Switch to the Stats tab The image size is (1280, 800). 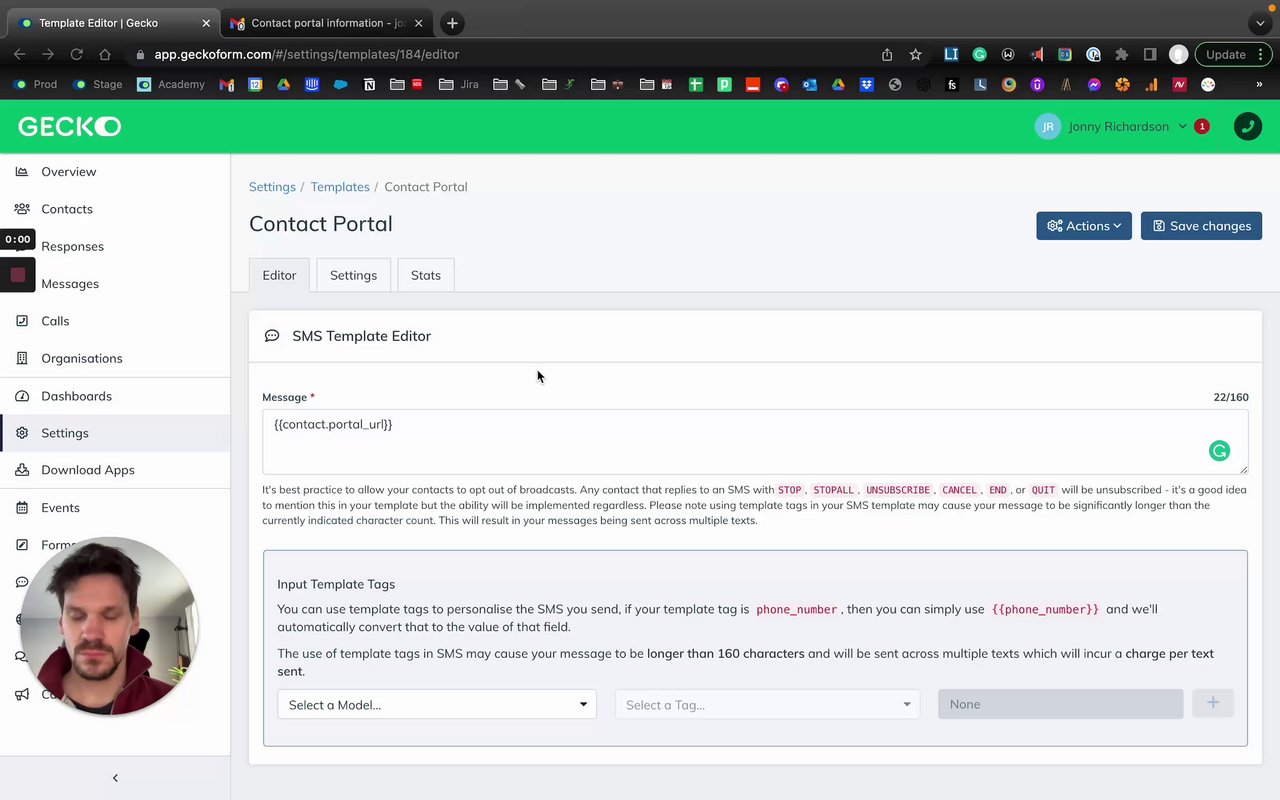(x=425, y=275)
